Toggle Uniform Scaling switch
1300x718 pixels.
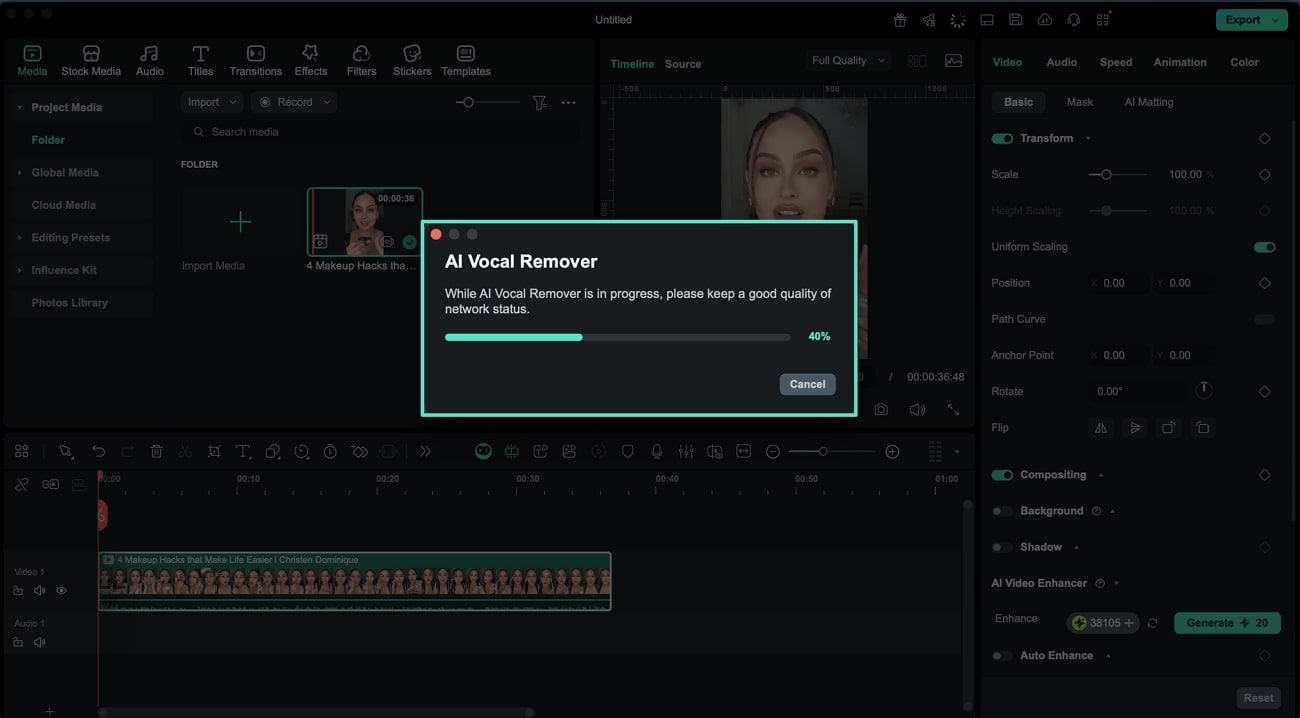coord(1264,247)
